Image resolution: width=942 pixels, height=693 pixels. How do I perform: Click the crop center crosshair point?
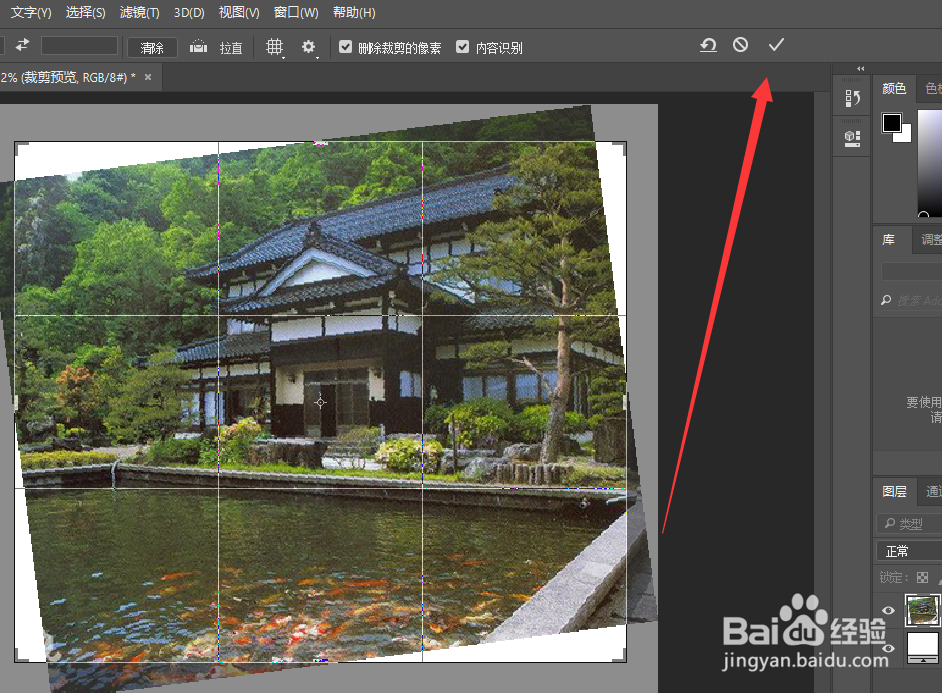tap(320, 402)
